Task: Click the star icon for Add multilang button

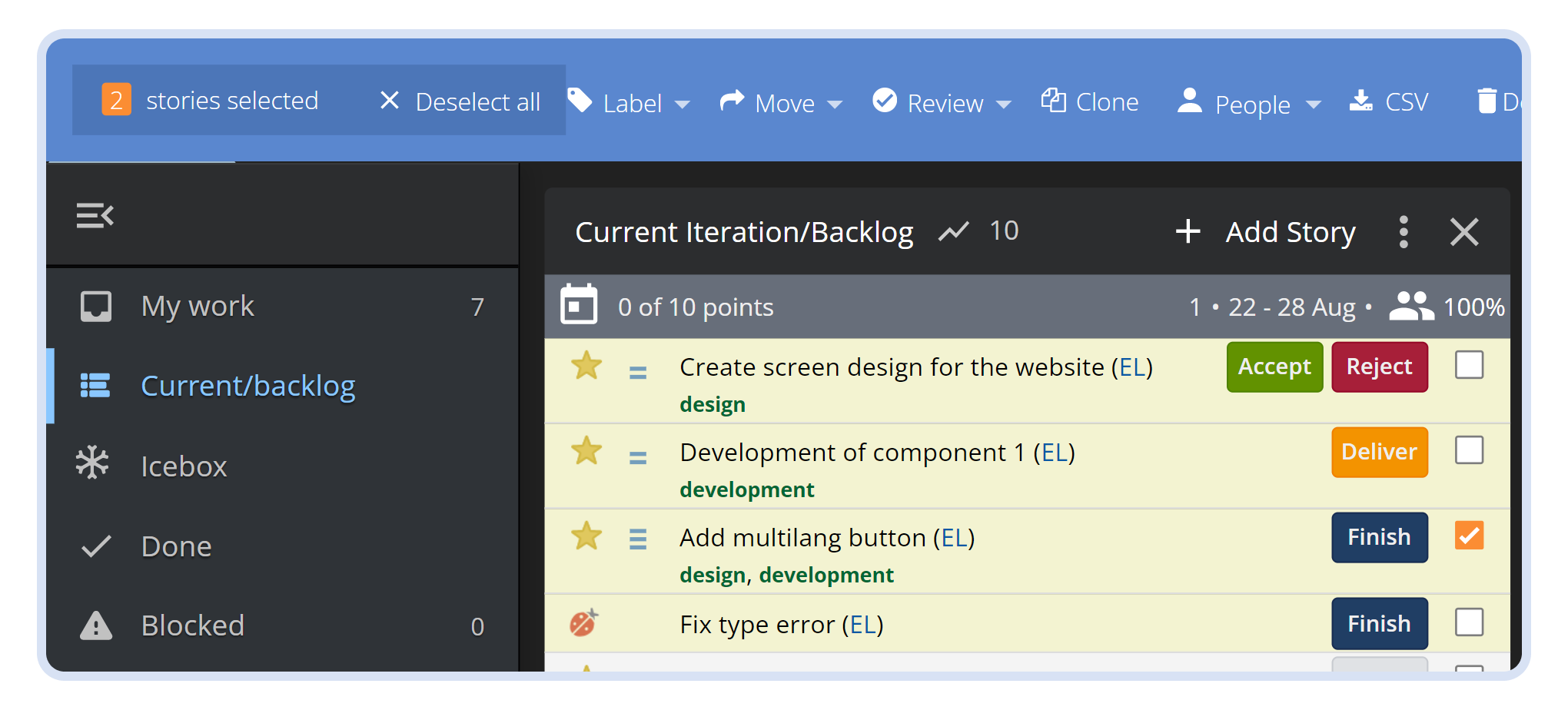Action: pos(586,536)
